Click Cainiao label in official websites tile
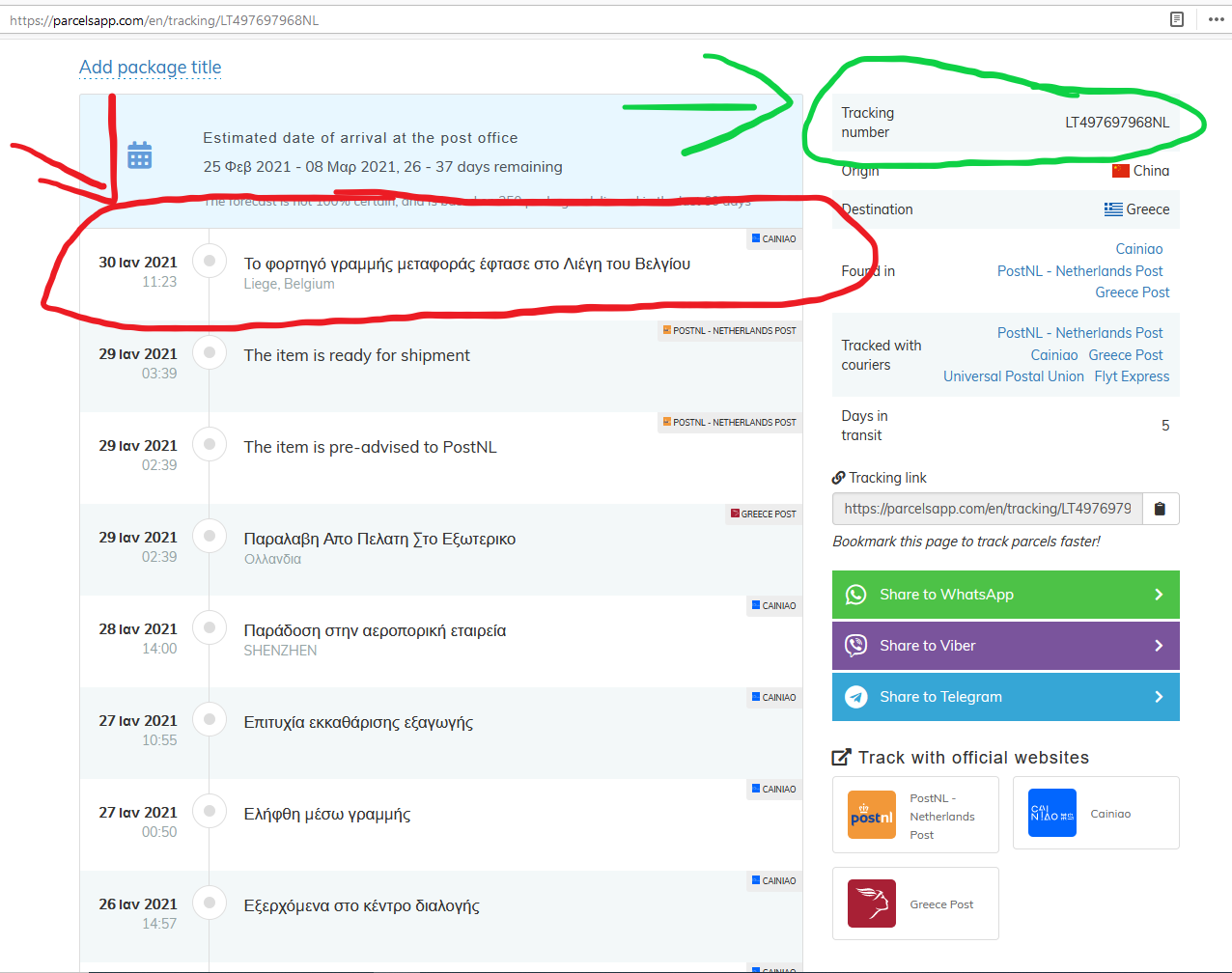The width and height of the screenshot is (1232, 973). [x=1110, y=814]
